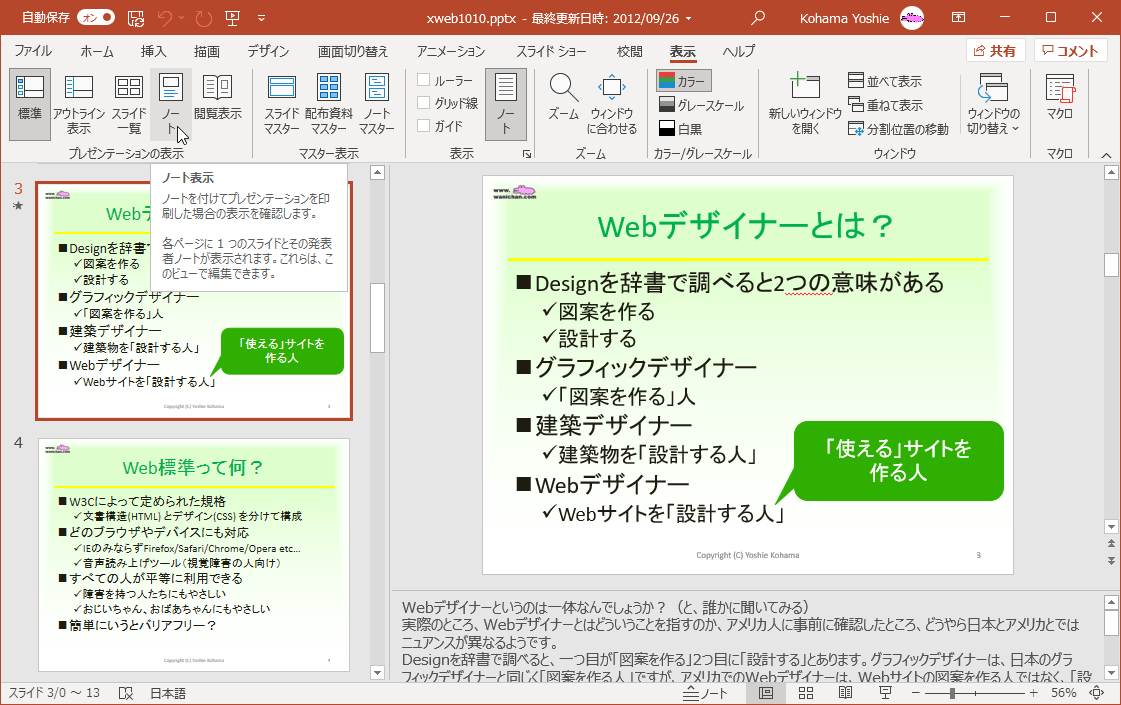Expand the quick access toolbar customization menu

pyautogui.click(x=262, y=17)
